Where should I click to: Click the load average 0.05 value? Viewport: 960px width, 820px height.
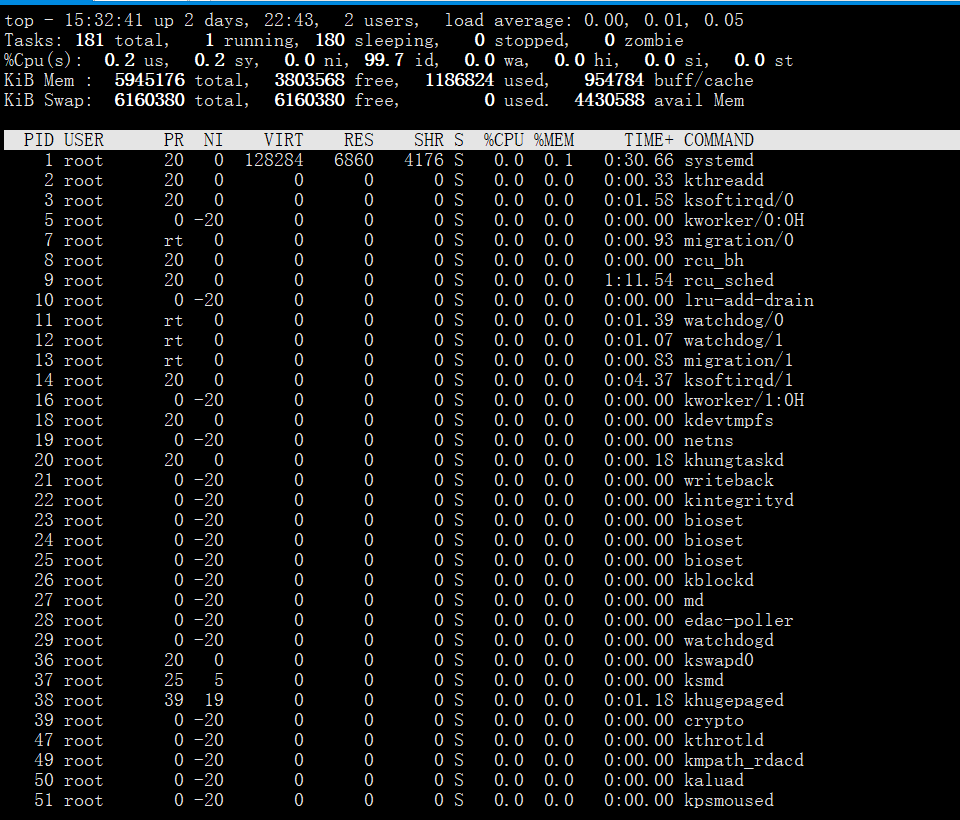point(724,20)
